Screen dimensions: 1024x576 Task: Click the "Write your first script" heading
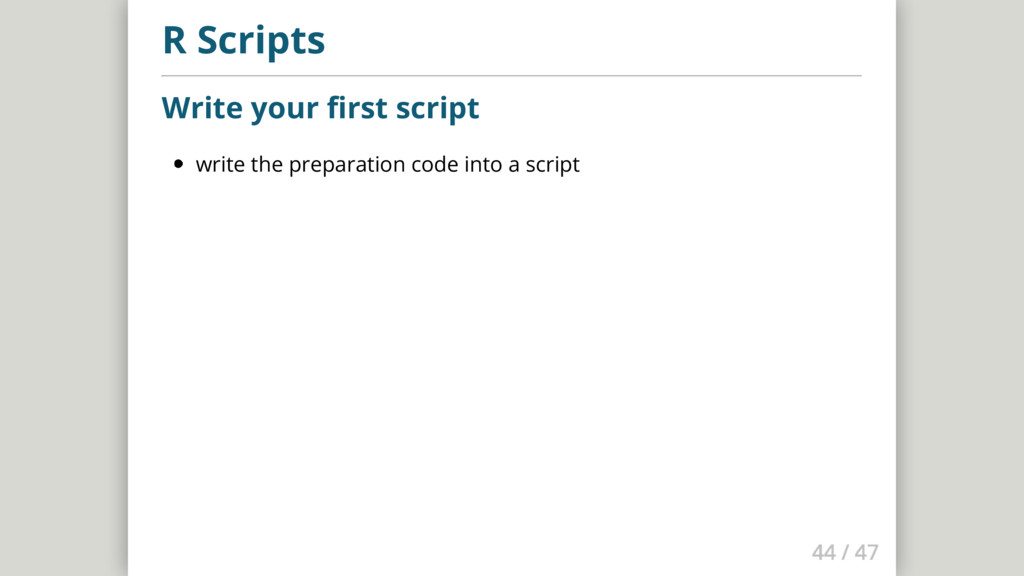[x=320, y=108]
